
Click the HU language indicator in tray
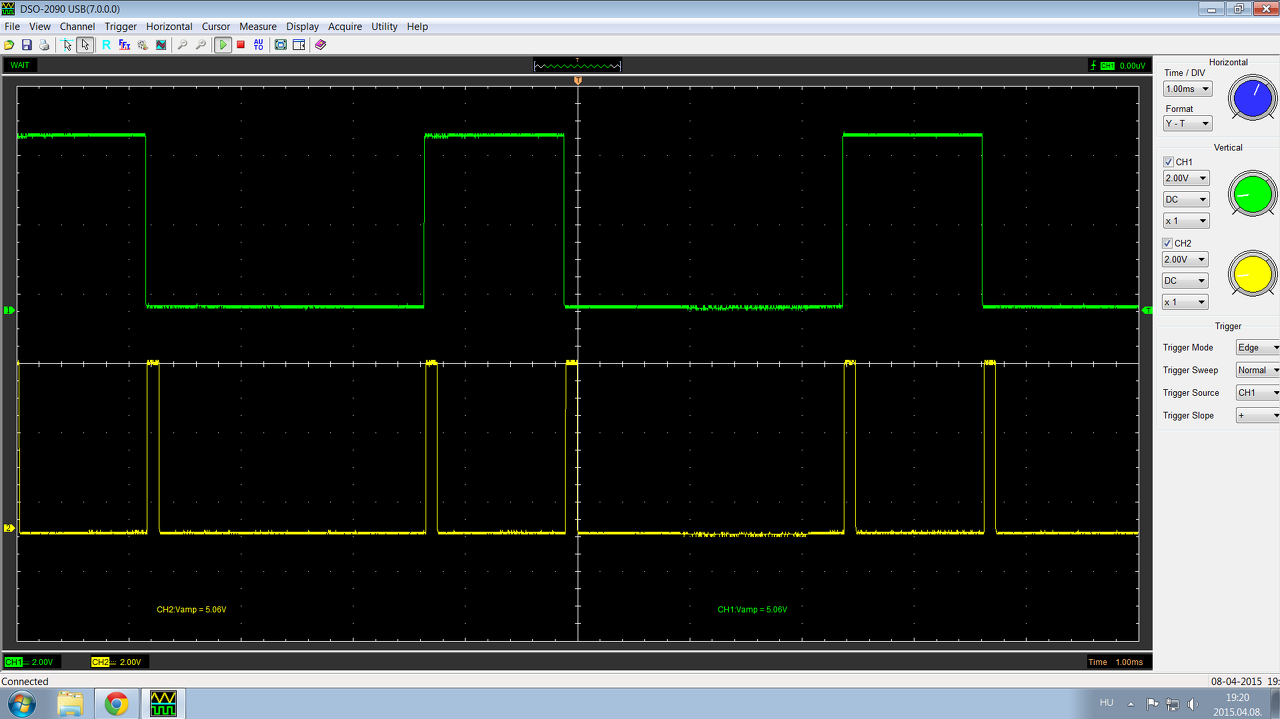pyautogui.click(x=1107, y=703)
